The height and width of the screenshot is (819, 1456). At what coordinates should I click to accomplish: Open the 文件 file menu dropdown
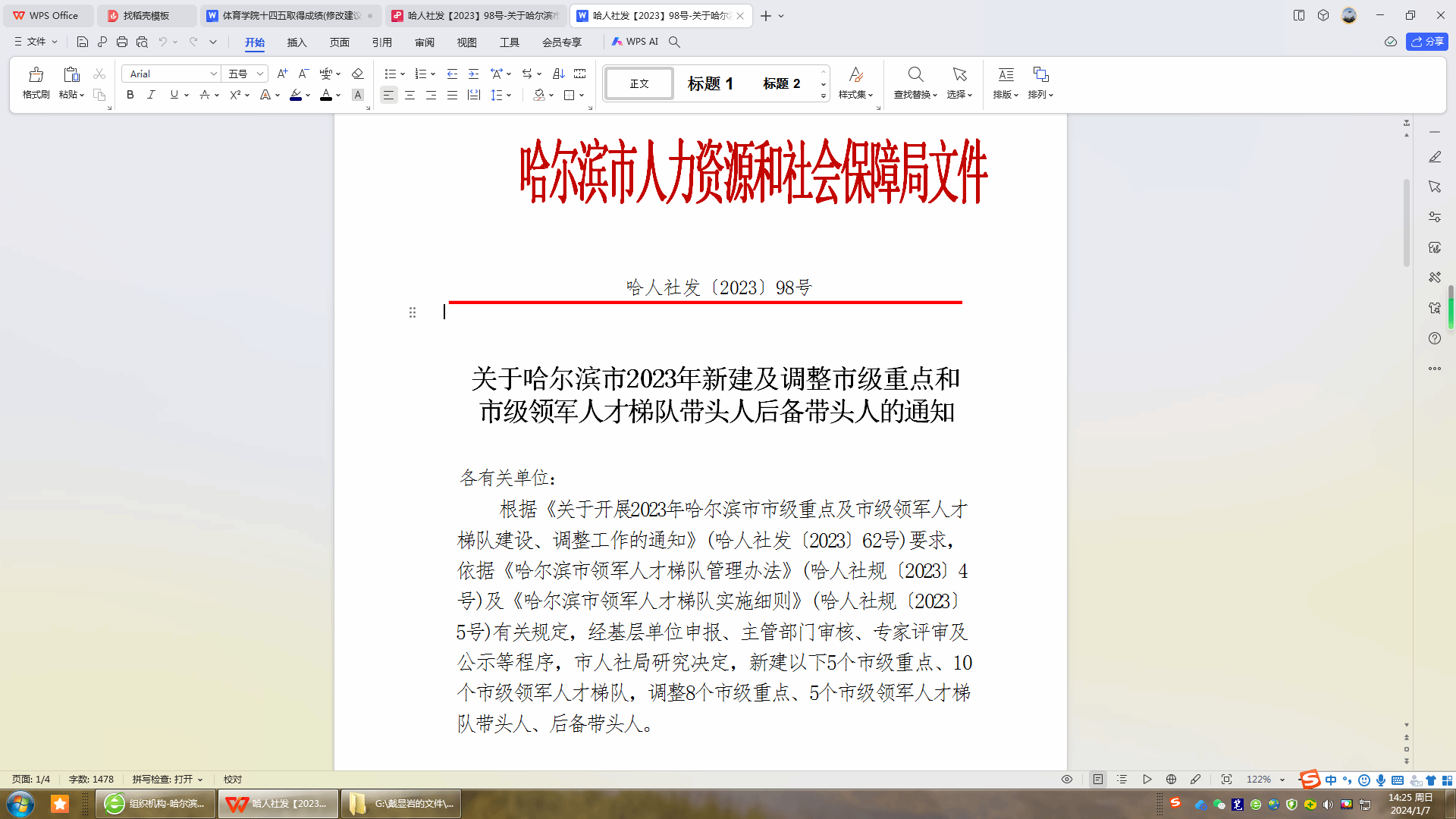coord(36,42)
